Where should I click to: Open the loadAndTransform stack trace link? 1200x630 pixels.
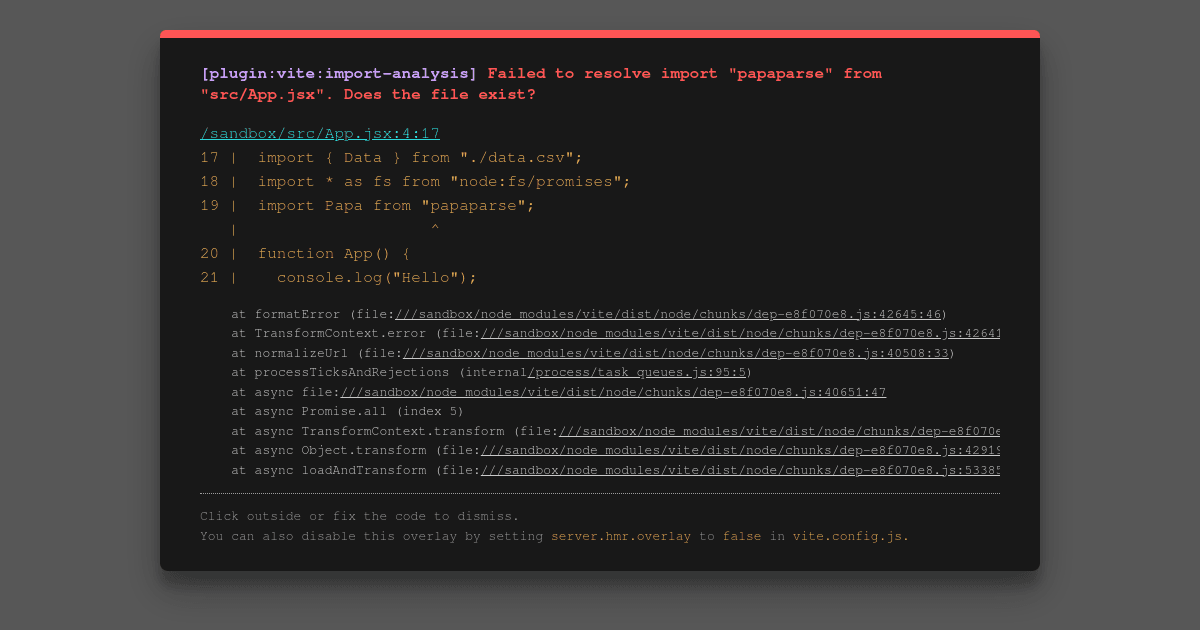(740, 470)
